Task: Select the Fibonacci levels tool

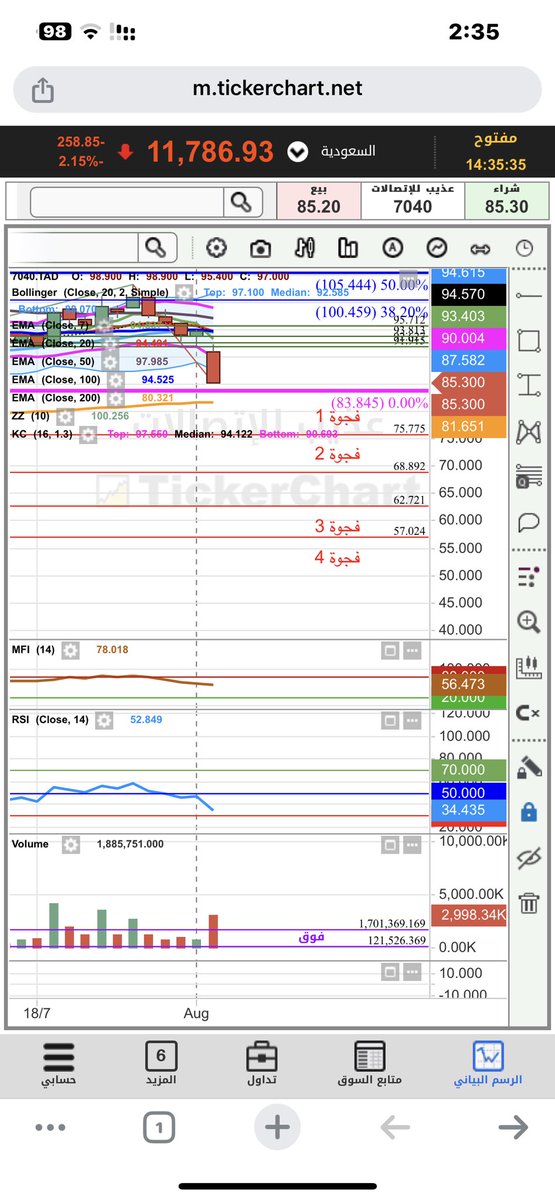Action: pyautogui.click(x=529, y=478)
